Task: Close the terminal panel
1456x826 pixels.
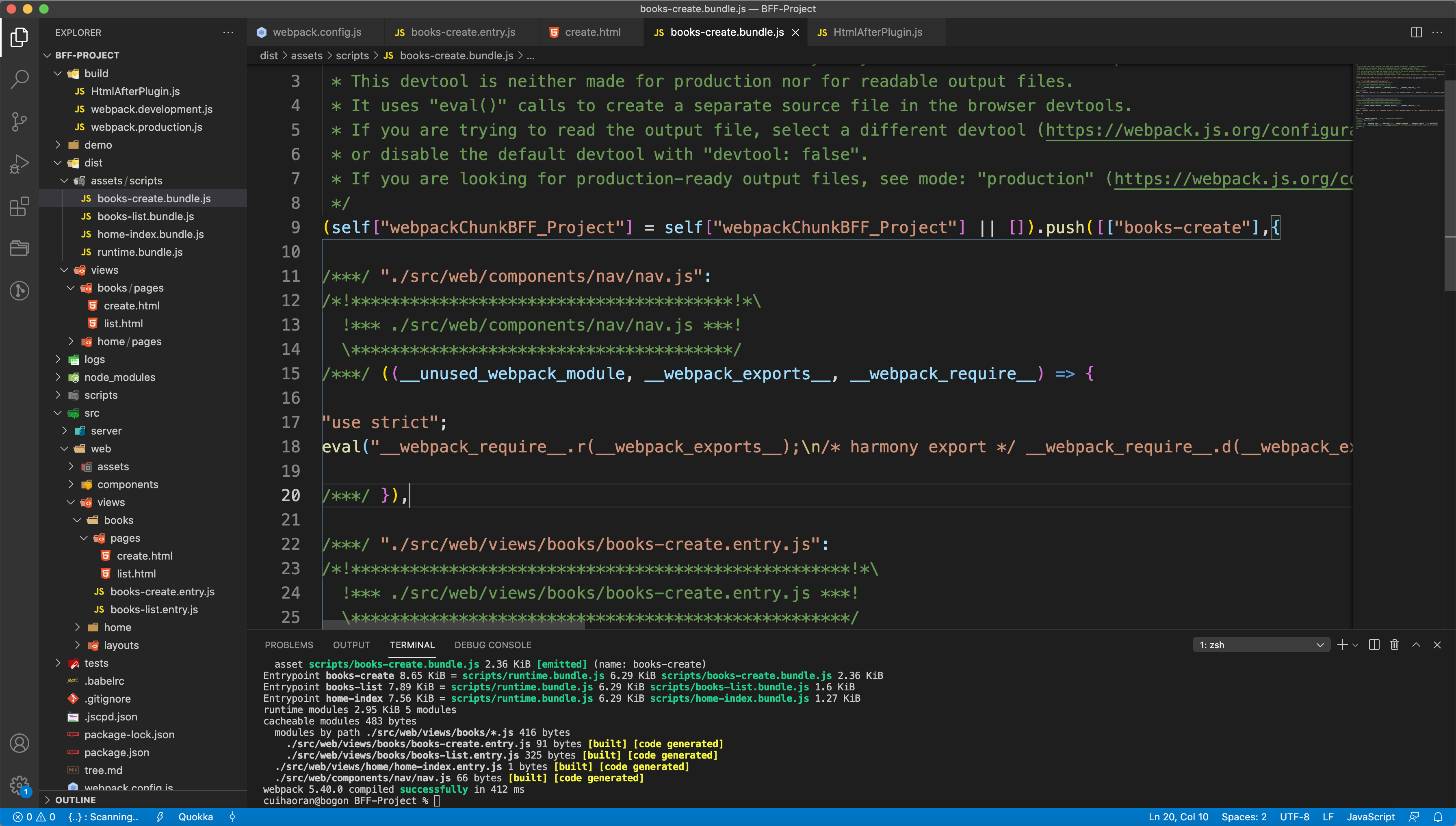Action: pyautogui.click(x=1437, y=645)
